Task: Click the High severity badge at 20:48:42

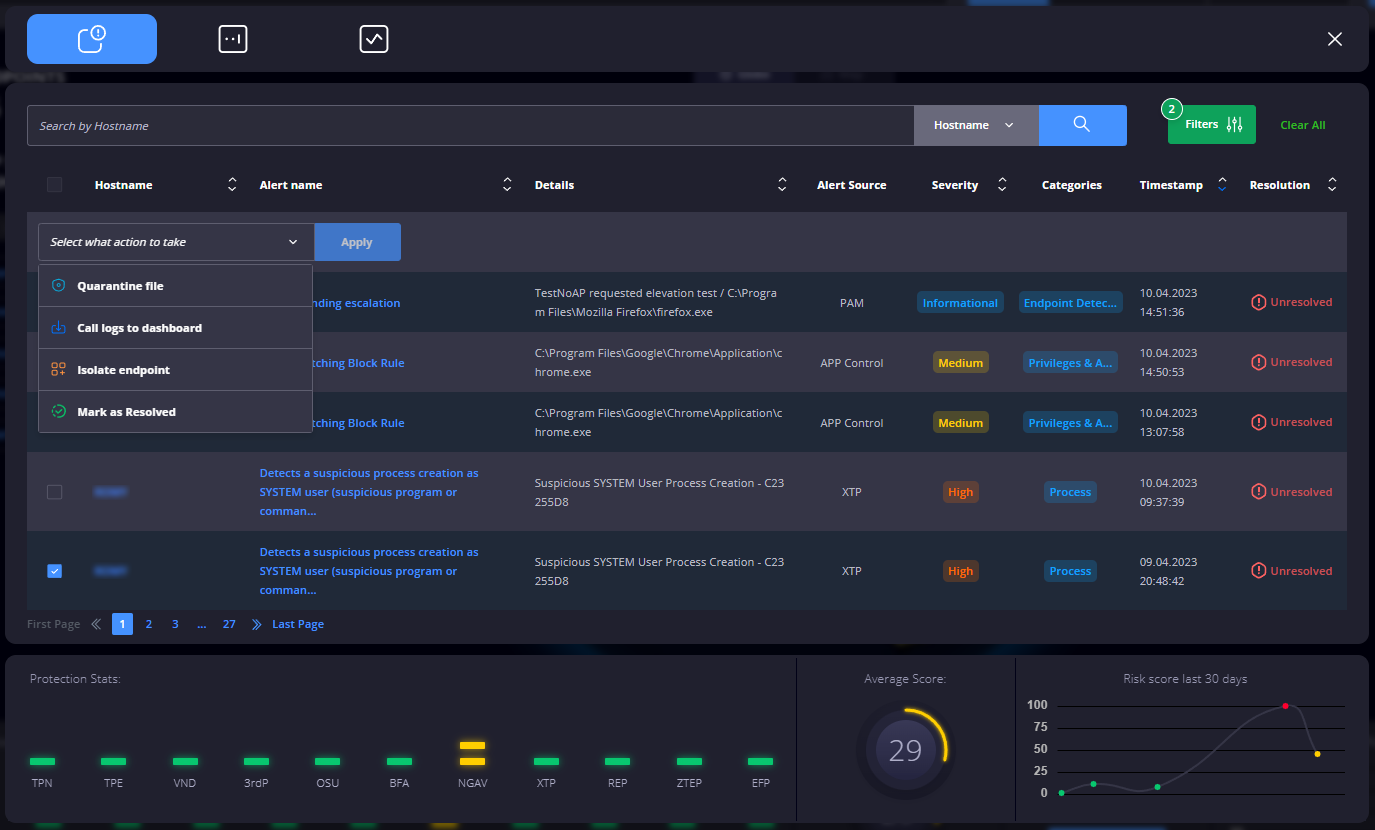Action: (x=960, y=571)
